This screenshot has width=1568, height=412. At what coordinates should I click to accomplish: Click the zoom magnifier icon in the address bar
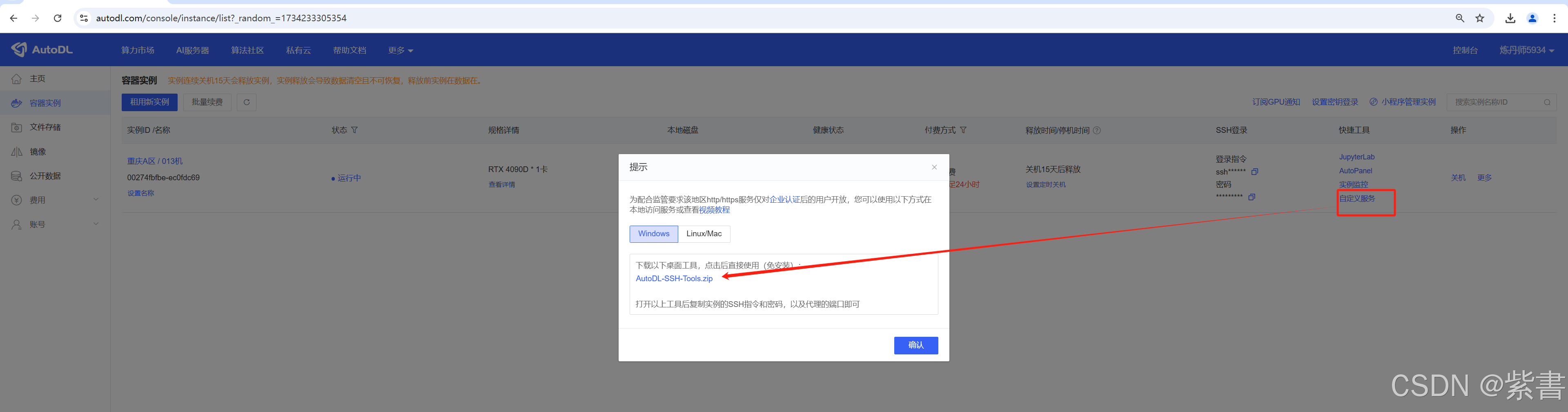coord(1460,18)
